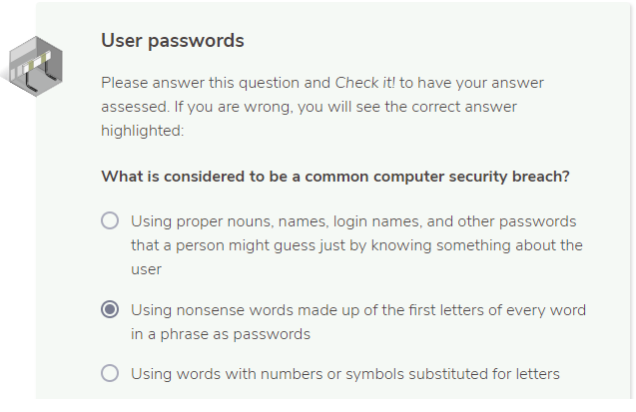Screen dimensions: 636x412
Task: Choose the numbers or symbols substituted radio button
Action: [x=110, y=373]
